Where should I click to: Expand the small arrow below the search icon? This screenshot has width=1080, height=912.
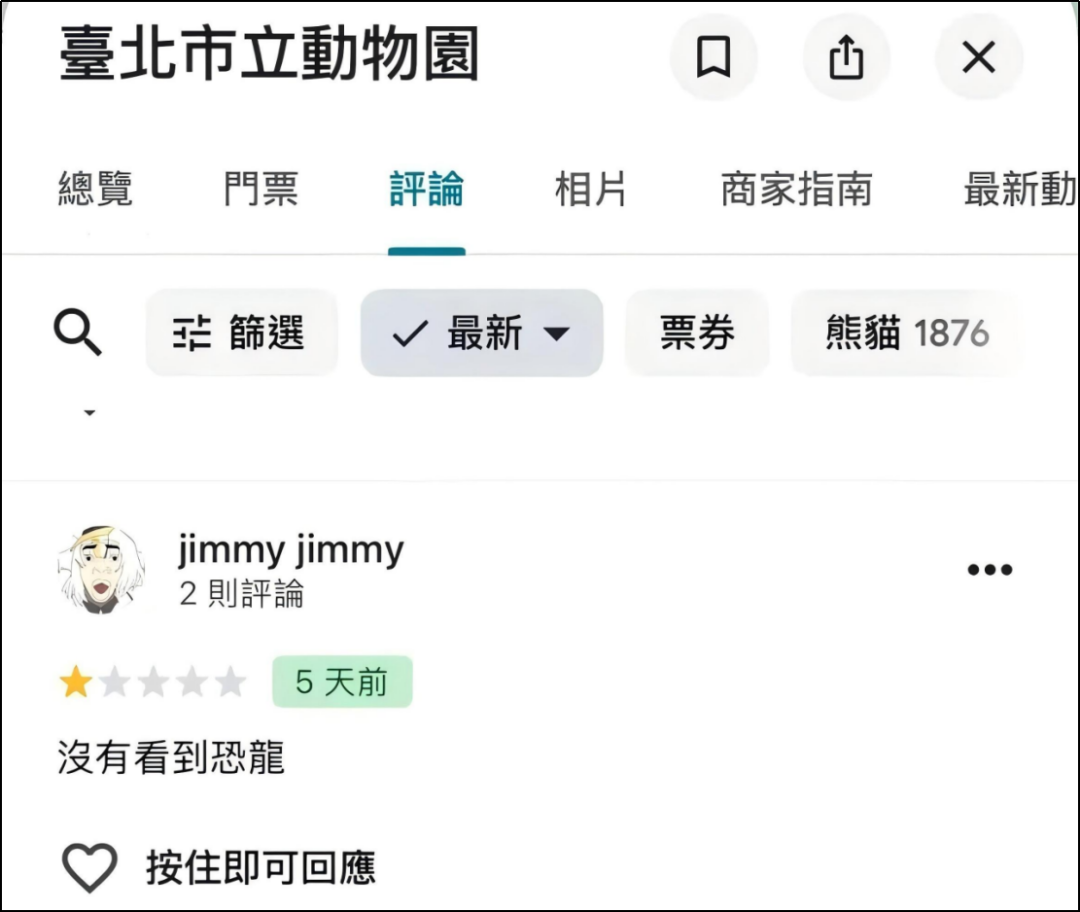(89, 412)
